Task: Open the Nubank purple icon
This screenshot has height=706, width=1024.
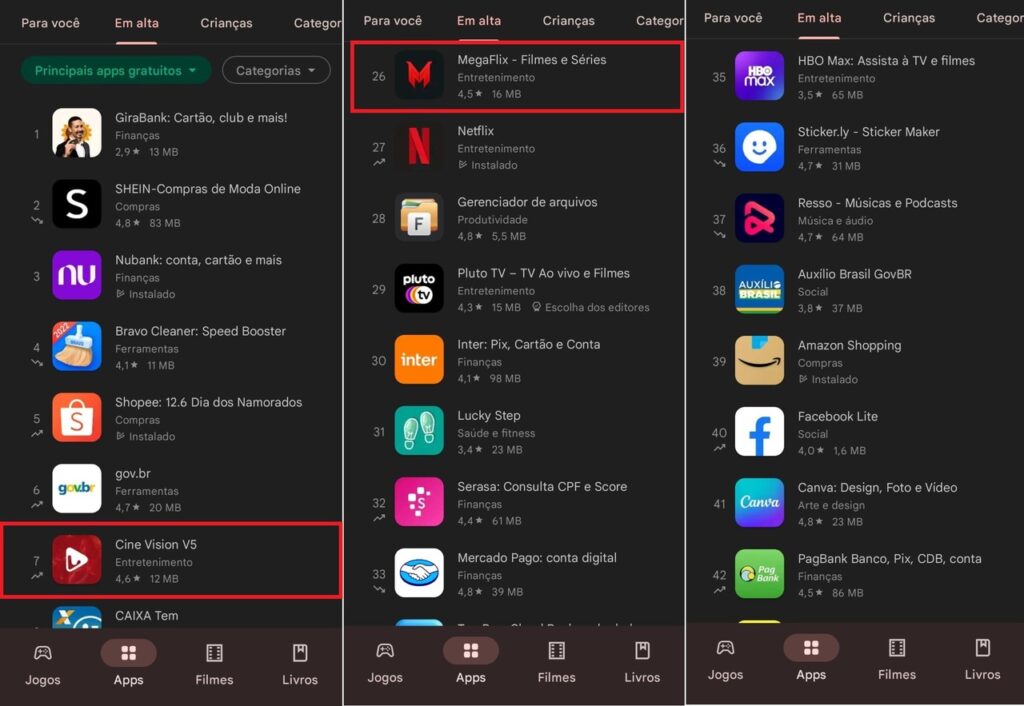Action: [x=76, y=276]
